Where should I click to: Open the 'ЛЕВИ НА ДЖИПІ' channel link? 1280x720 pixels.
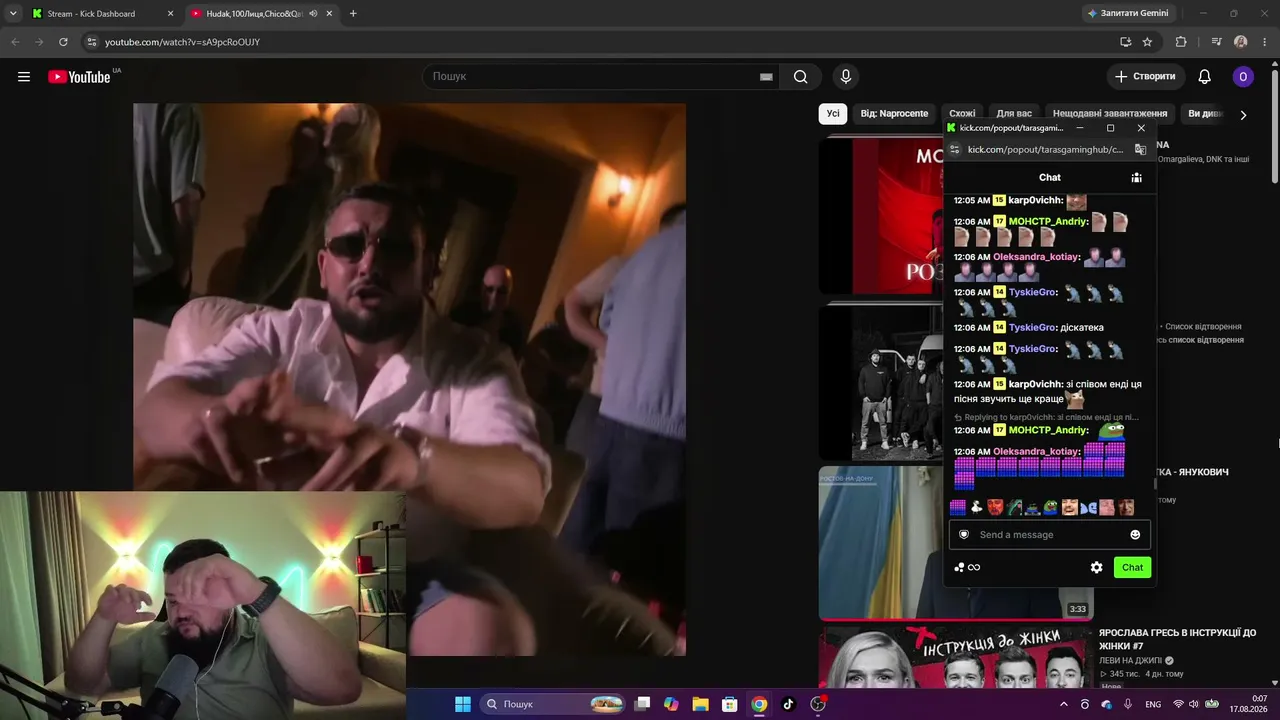point(1131,661)
